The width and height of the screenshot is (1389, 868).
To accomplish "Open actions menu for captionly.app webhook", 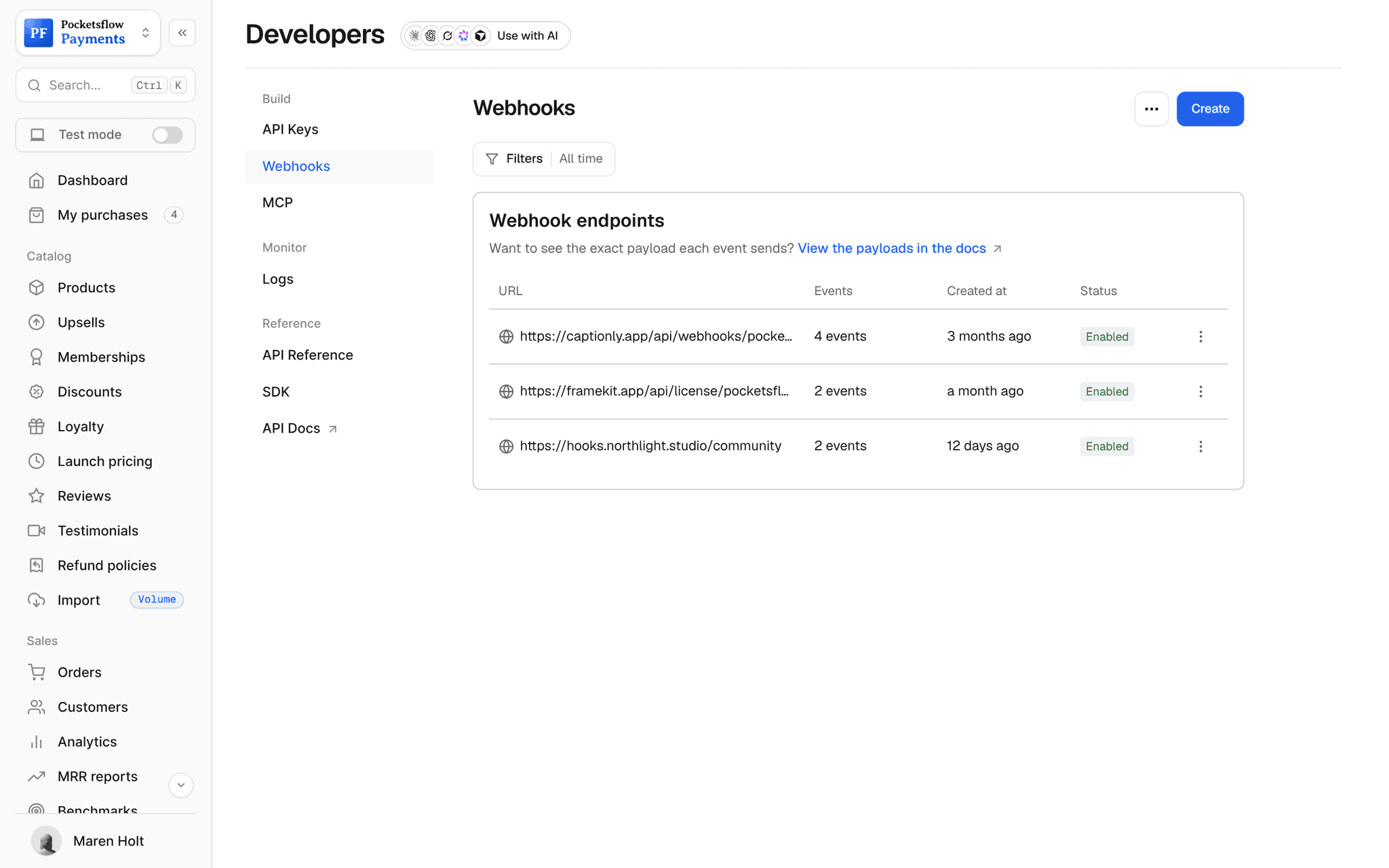I will click(1200, 336).
